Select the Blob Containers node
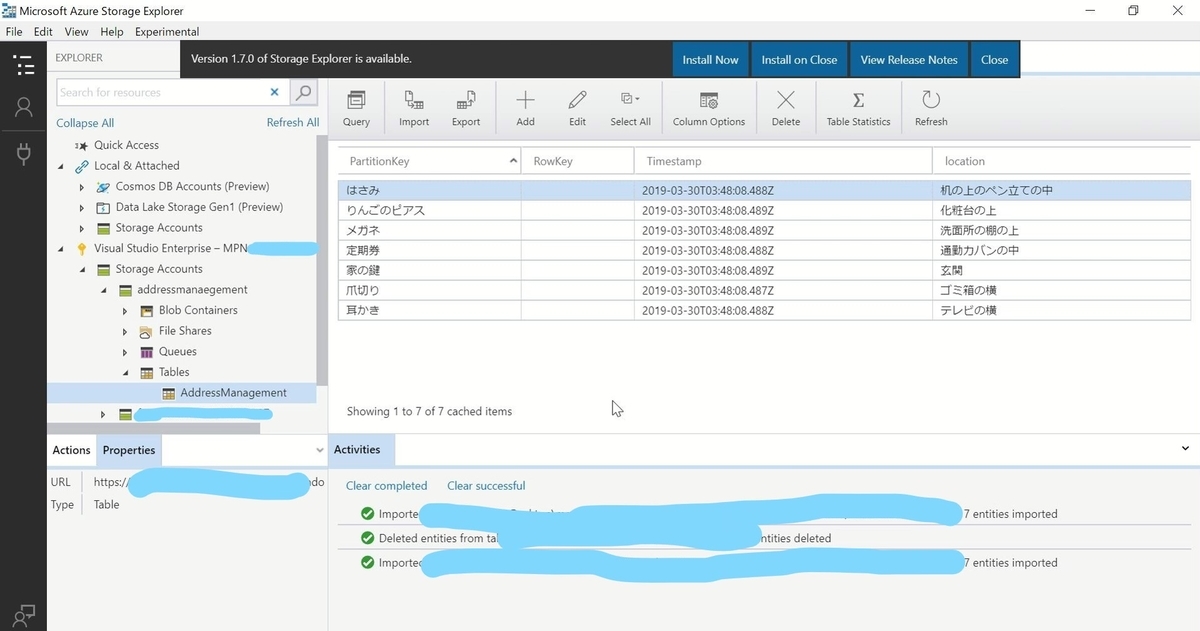 pos(198,310)
